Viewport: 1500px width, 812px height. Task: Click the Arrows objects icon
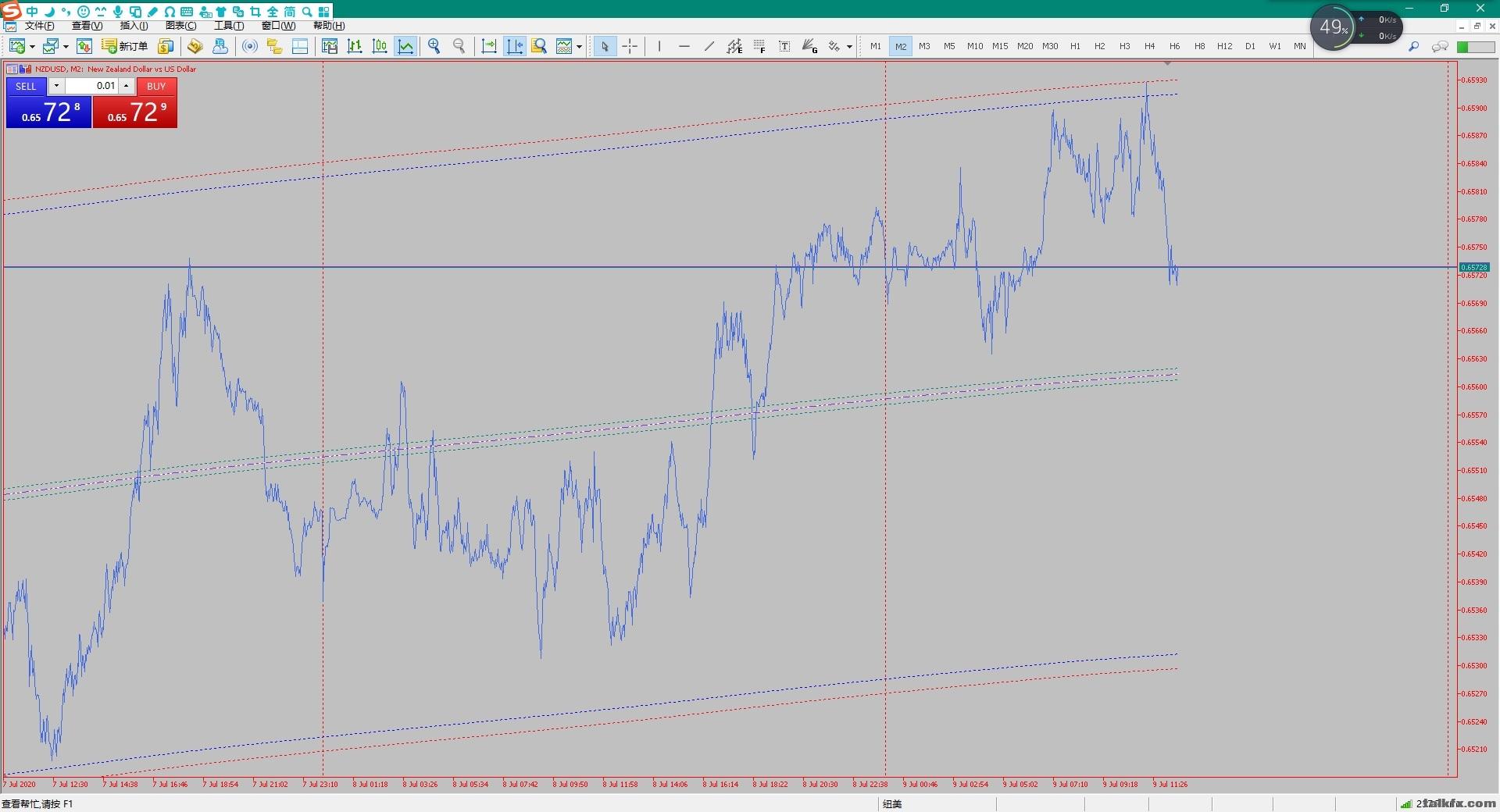point(834,47)
